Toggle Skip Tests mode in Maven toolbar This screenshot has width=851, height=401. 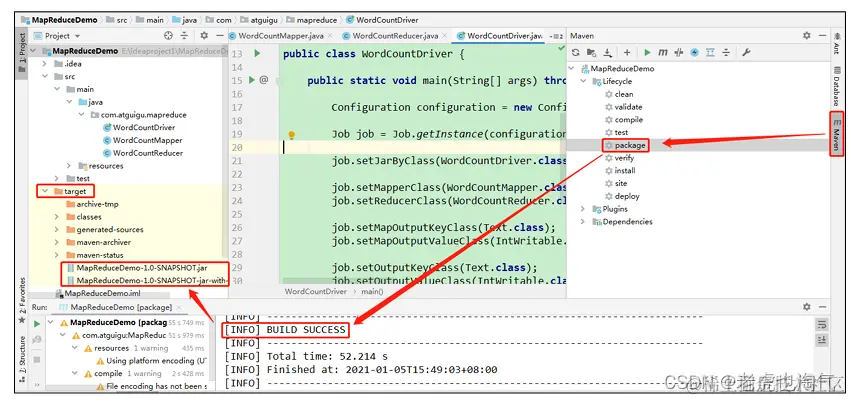(678, 53)
